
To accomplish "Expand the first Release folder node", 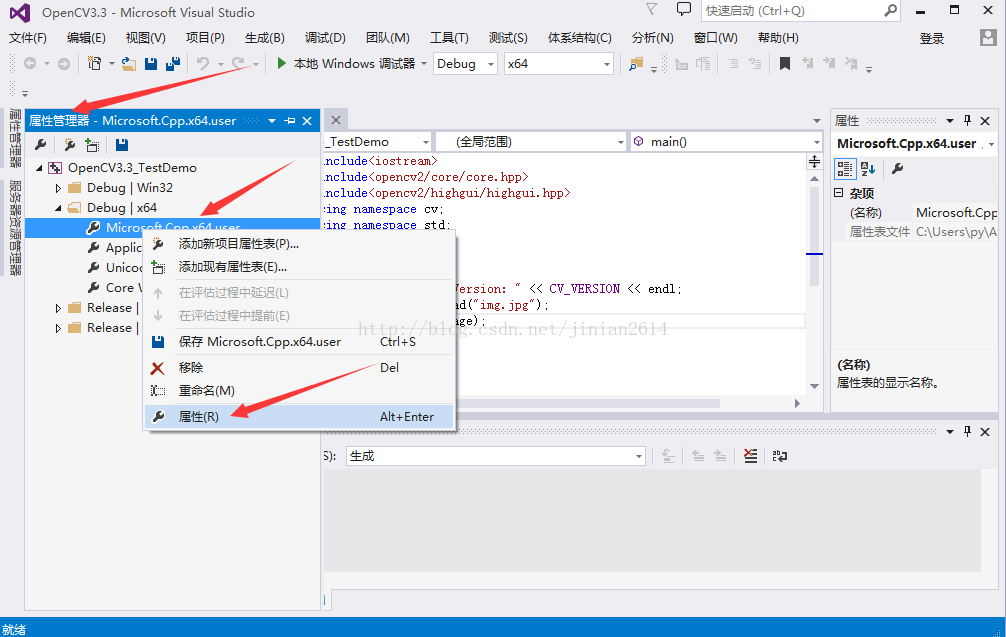I will pos(58,308).
